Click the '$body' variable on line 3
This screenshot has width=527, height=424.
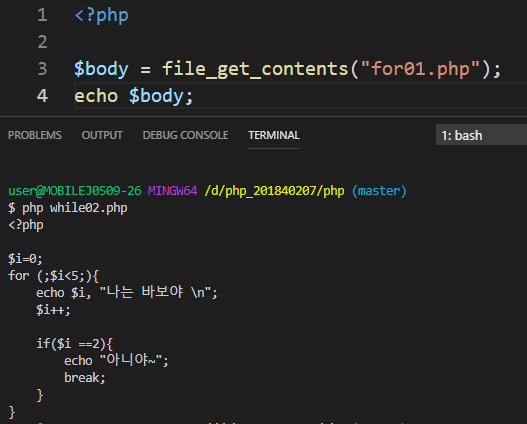[101, 70]
